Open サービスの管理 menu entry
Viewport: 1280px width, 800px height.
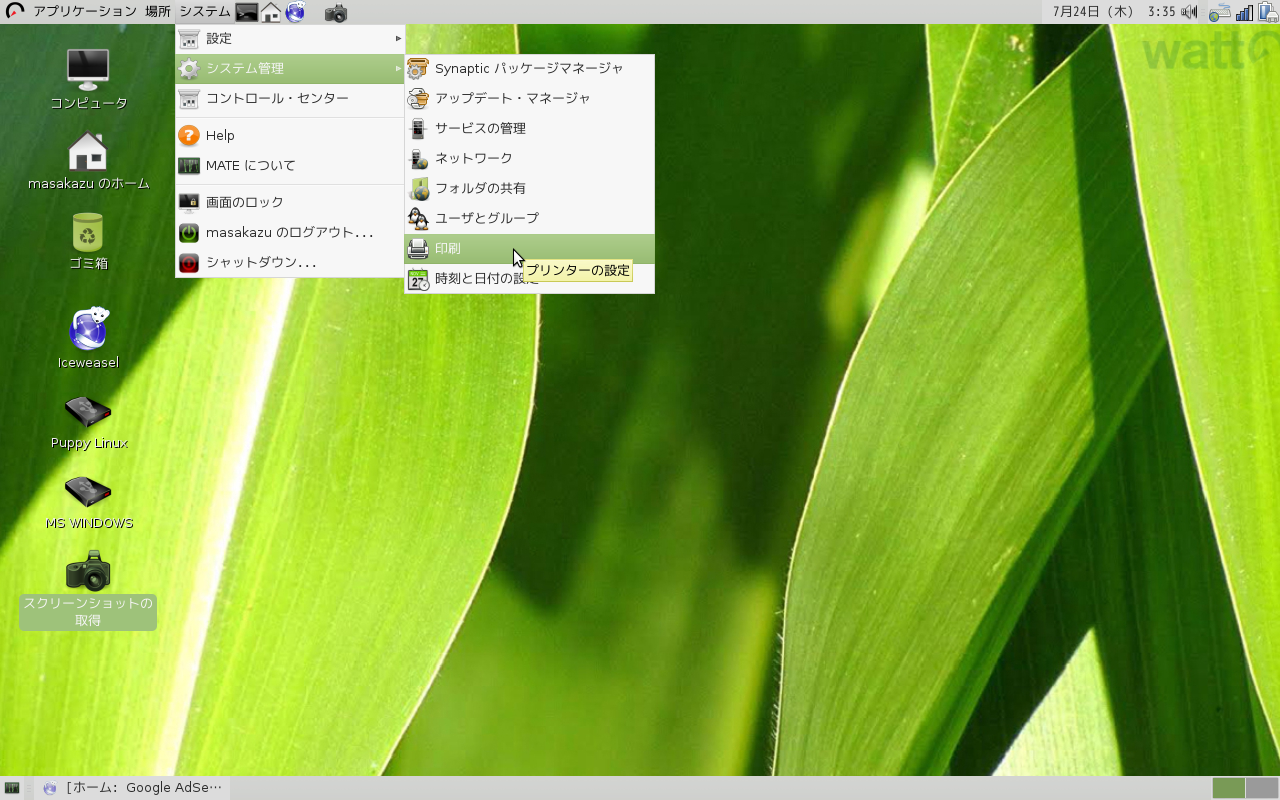[x=529, y=128]
